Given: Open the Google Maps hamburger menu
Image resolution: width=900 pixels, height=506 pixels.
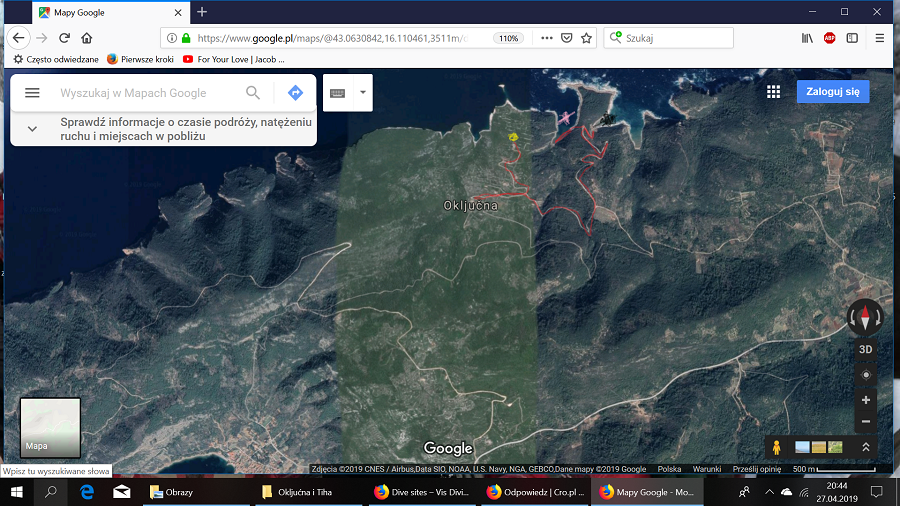Looking at the screenshot, I should (x=32, y=93).
